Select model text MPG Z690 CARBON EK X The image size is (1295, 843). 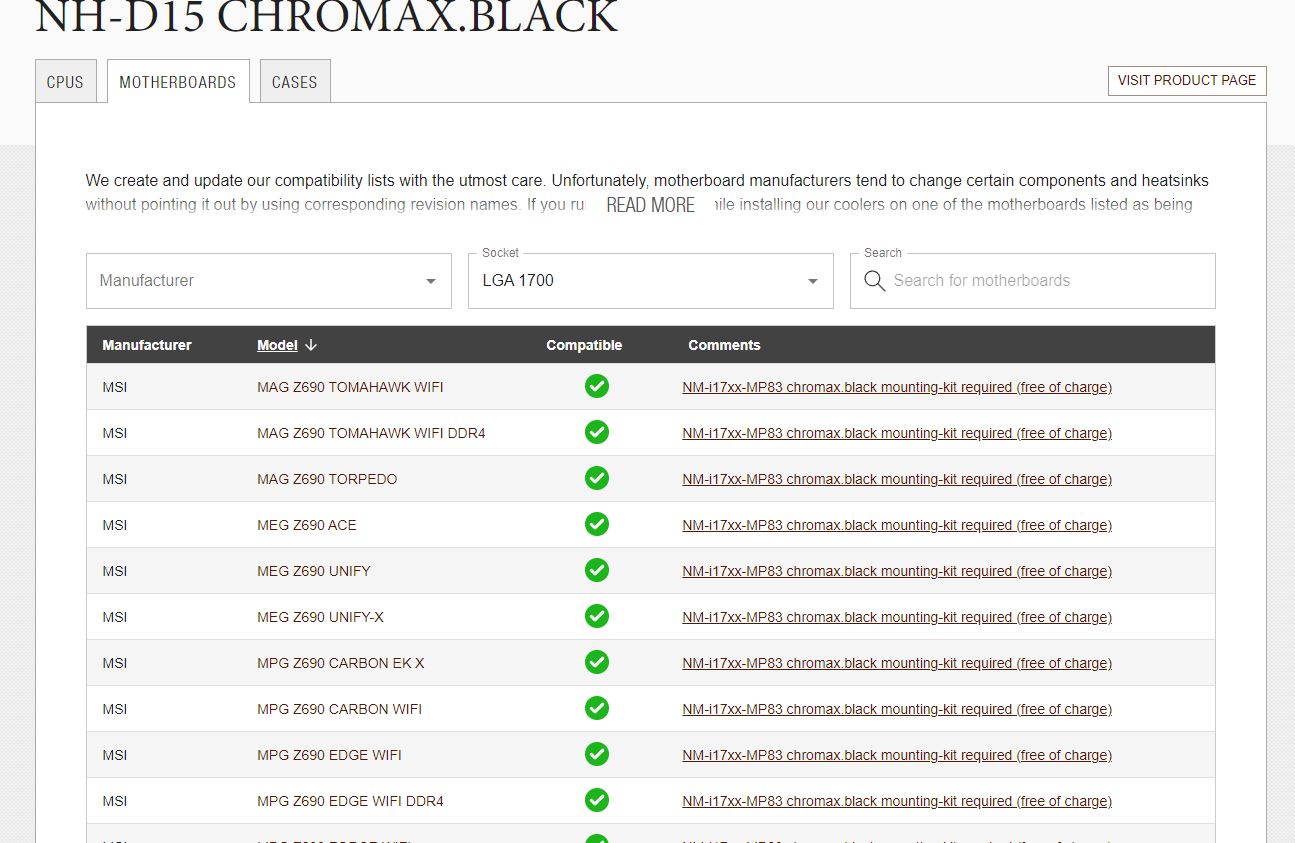pyautogui.click(x=341, y=663)
